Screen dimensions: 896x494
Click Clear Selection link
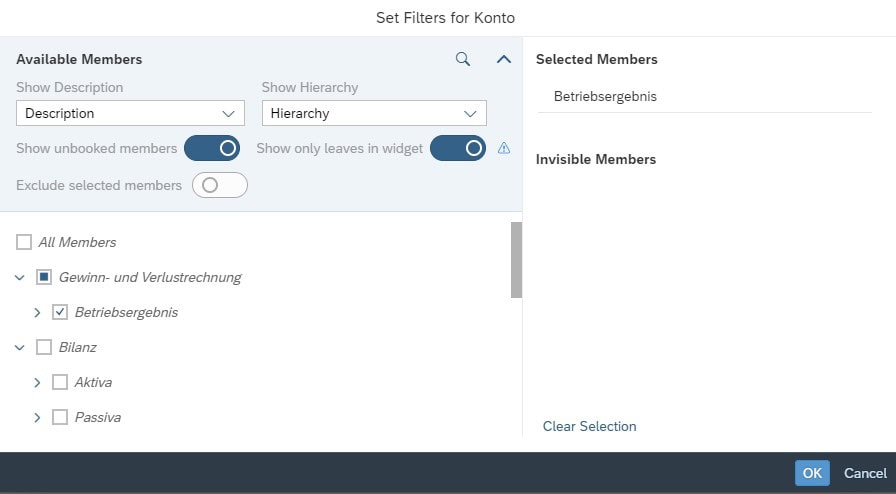[589, 426]
